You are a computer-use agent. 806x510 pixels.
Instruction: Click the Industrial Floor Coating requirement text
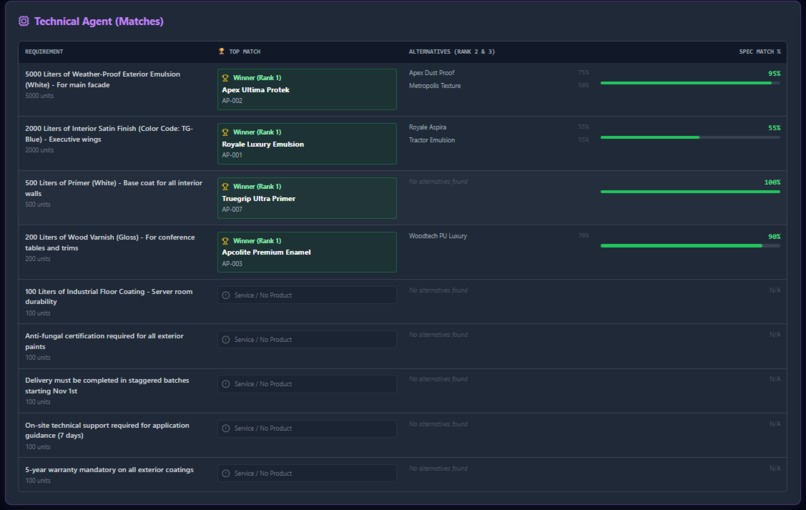(109, 297)
